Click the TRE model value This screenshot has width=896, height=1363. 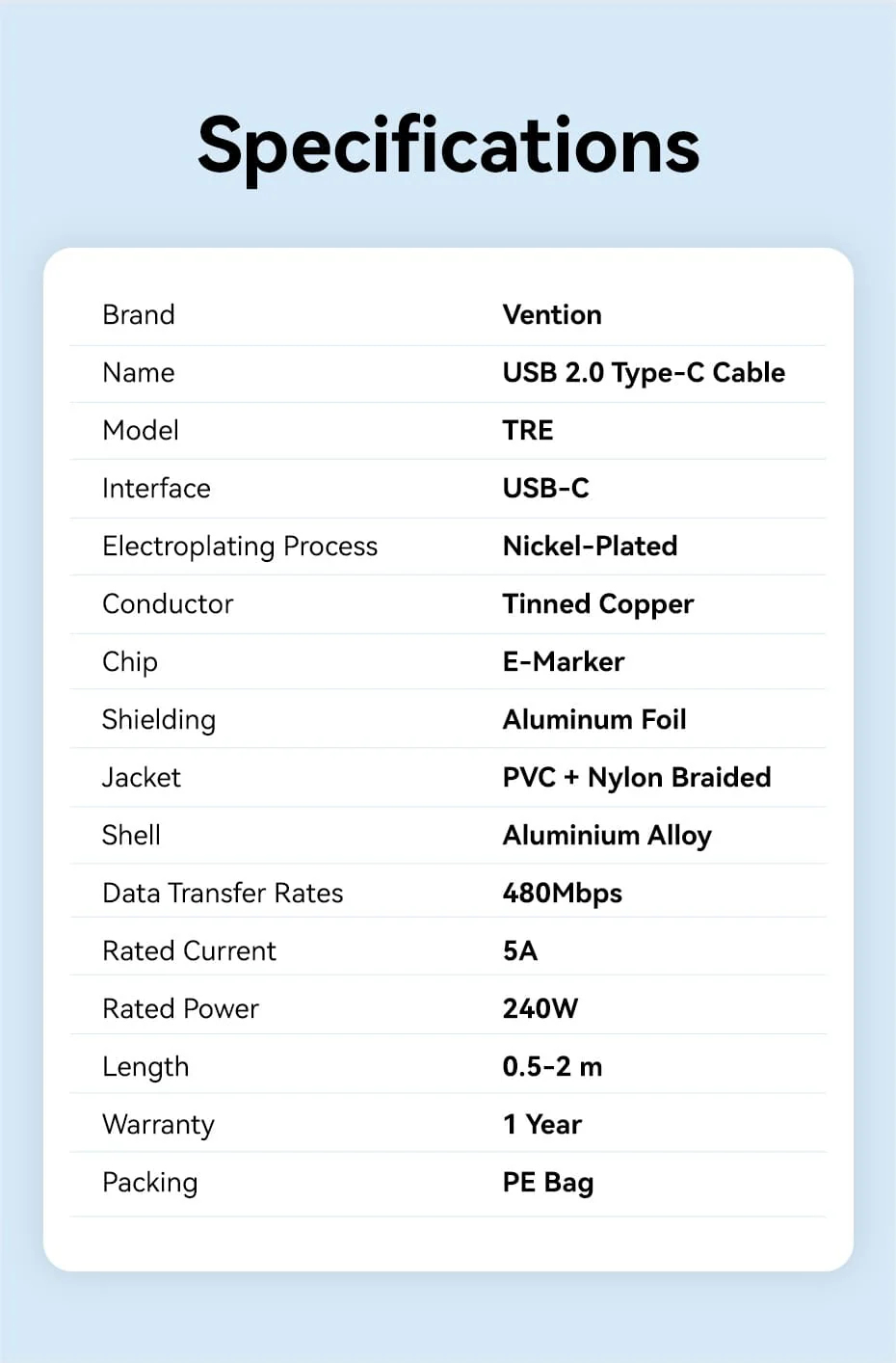(x=528, y=431)
